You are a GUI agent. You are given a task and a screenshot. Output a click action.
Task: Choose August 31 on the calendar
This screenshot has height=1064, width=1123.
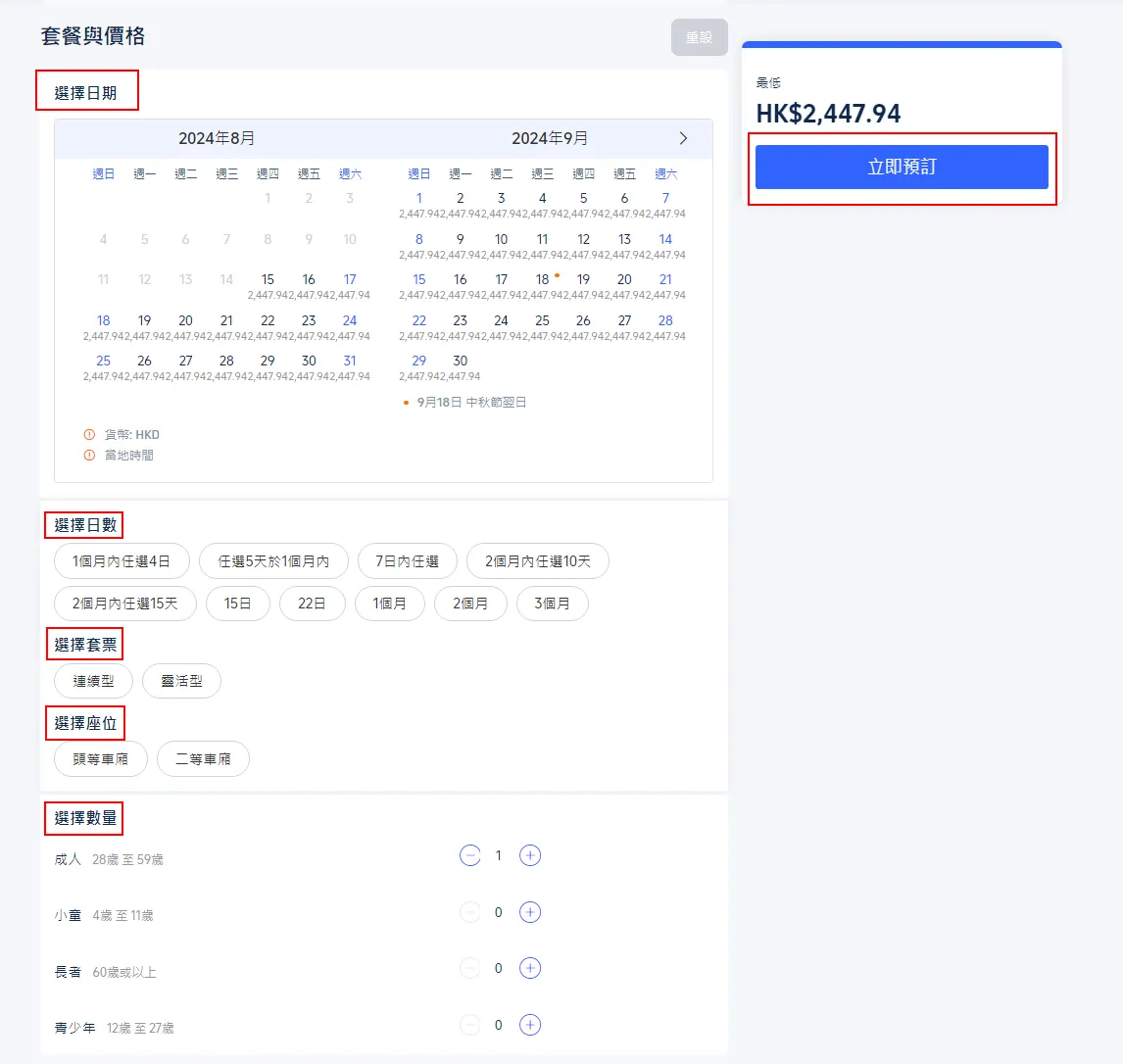[x=350, y=367]
